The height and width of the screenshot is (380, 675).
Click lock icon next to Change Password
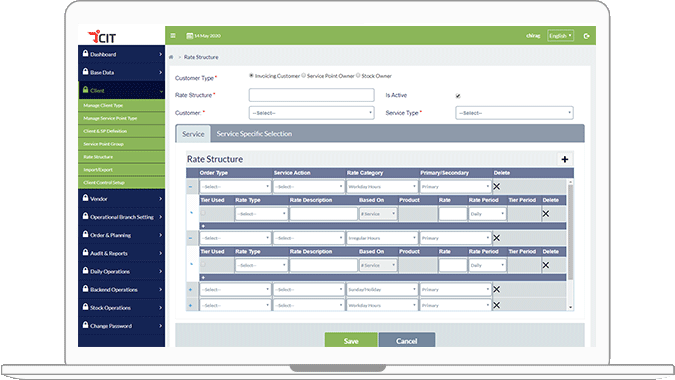[x=85, y=325]
